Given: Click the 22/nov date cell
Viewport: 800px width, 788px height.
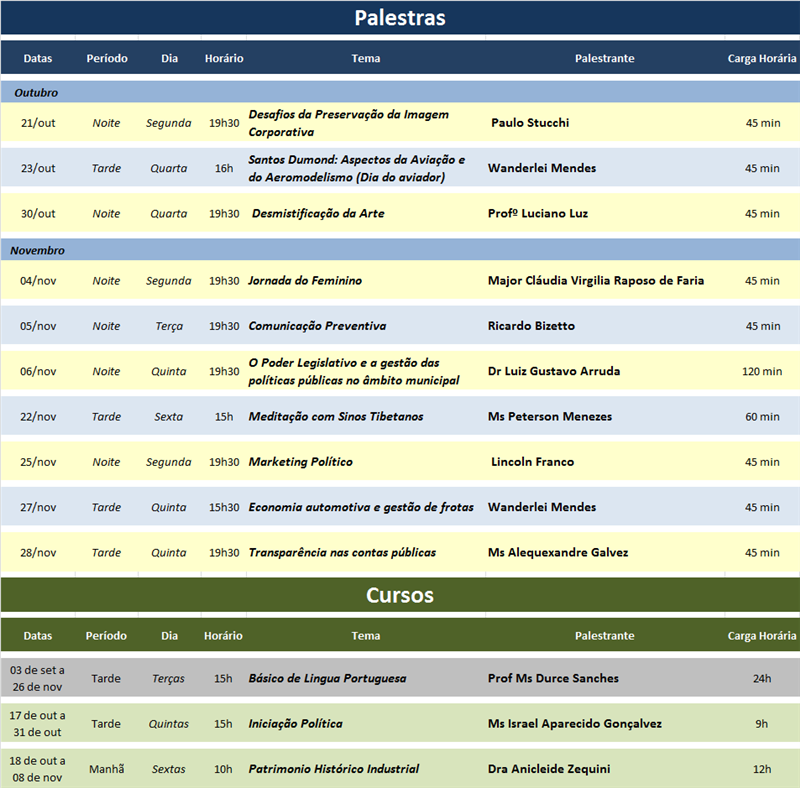Looking at the screenshot, I should tap(38, 417).
